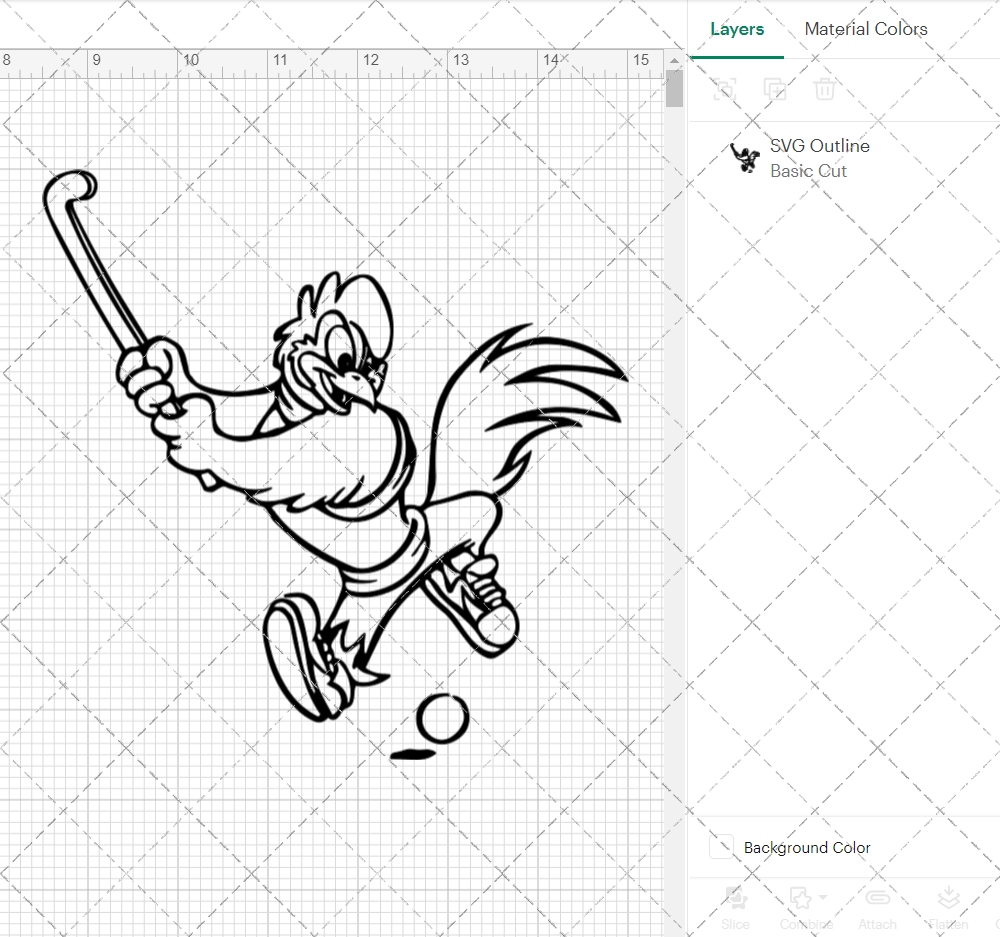Click the Background Color label
This screenshot has height=937, width=1000.
click(x=807, y=848)
